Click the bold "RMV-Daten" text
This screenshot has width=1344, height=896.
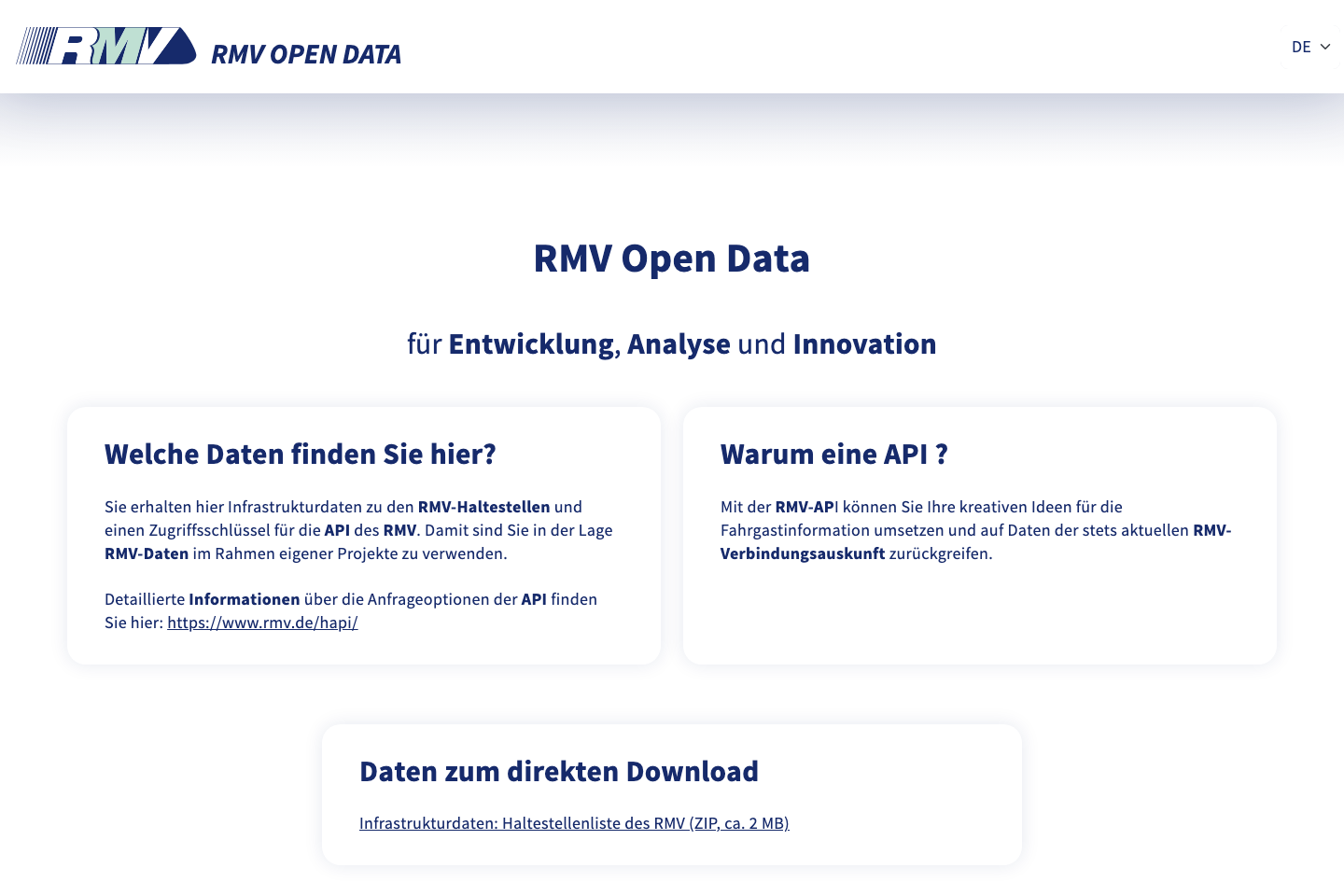[x=147, y=553]
